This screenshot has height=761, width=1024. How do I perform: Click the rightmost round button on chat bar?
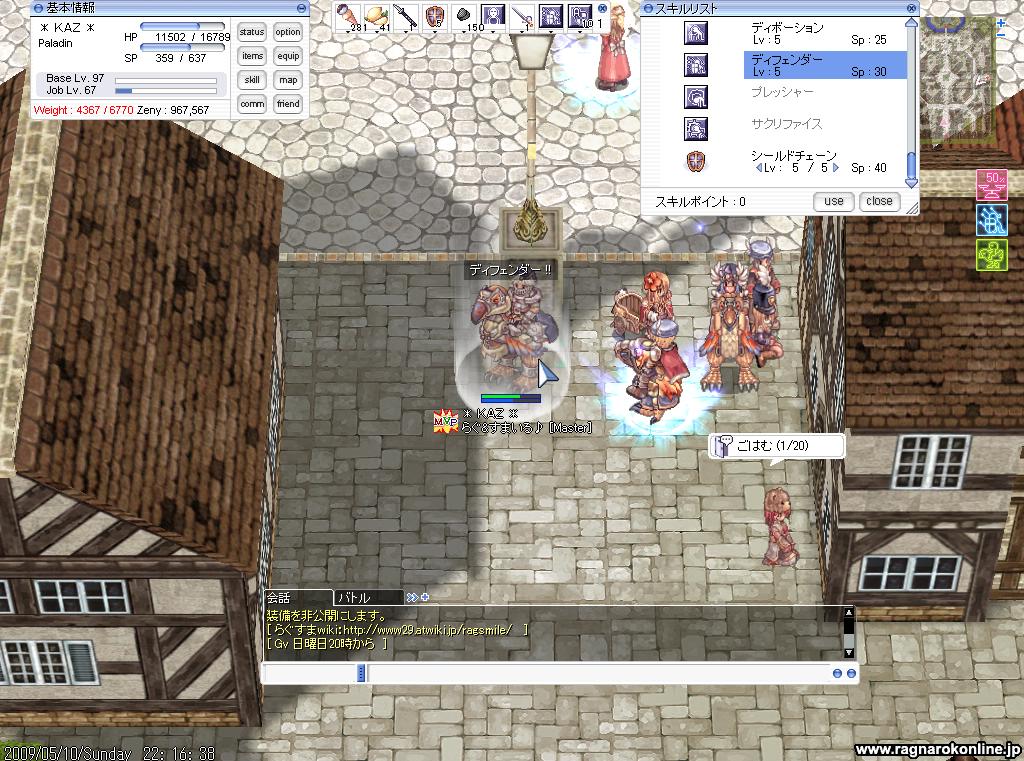852,673
